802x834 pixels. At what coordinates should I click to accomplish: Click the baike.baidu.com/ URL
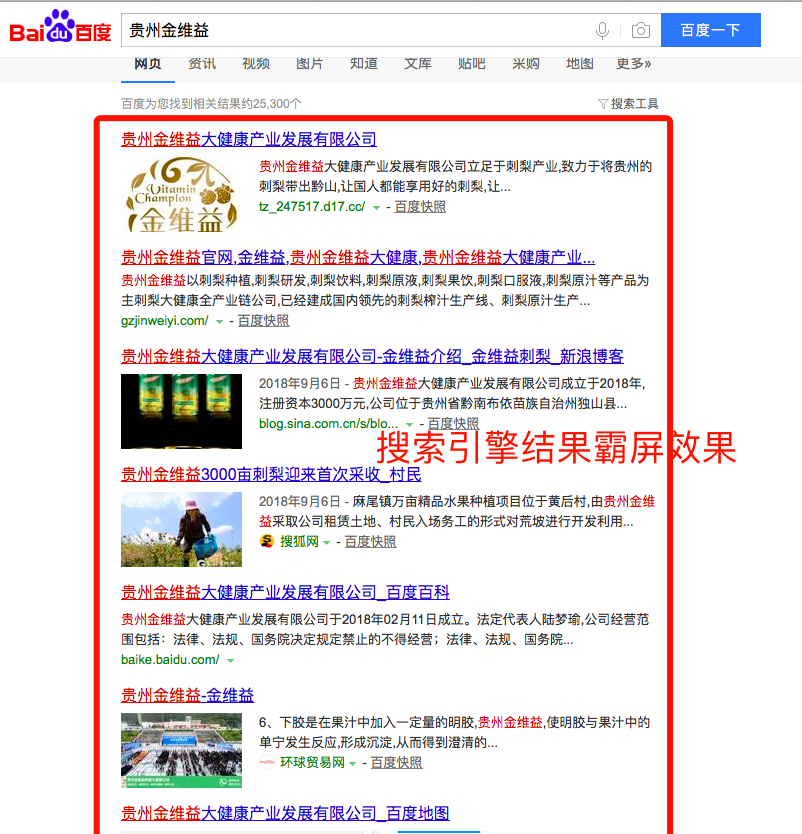click(170, 660)
